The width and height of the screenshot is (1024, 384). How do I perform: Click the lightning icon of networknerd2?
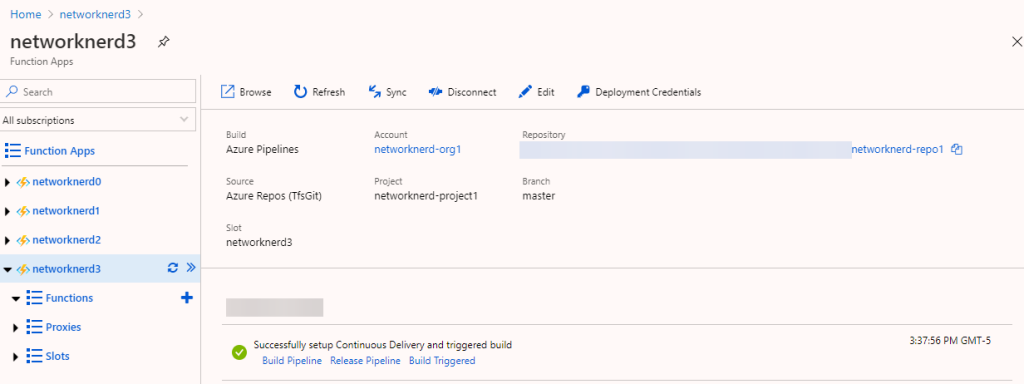23,240
